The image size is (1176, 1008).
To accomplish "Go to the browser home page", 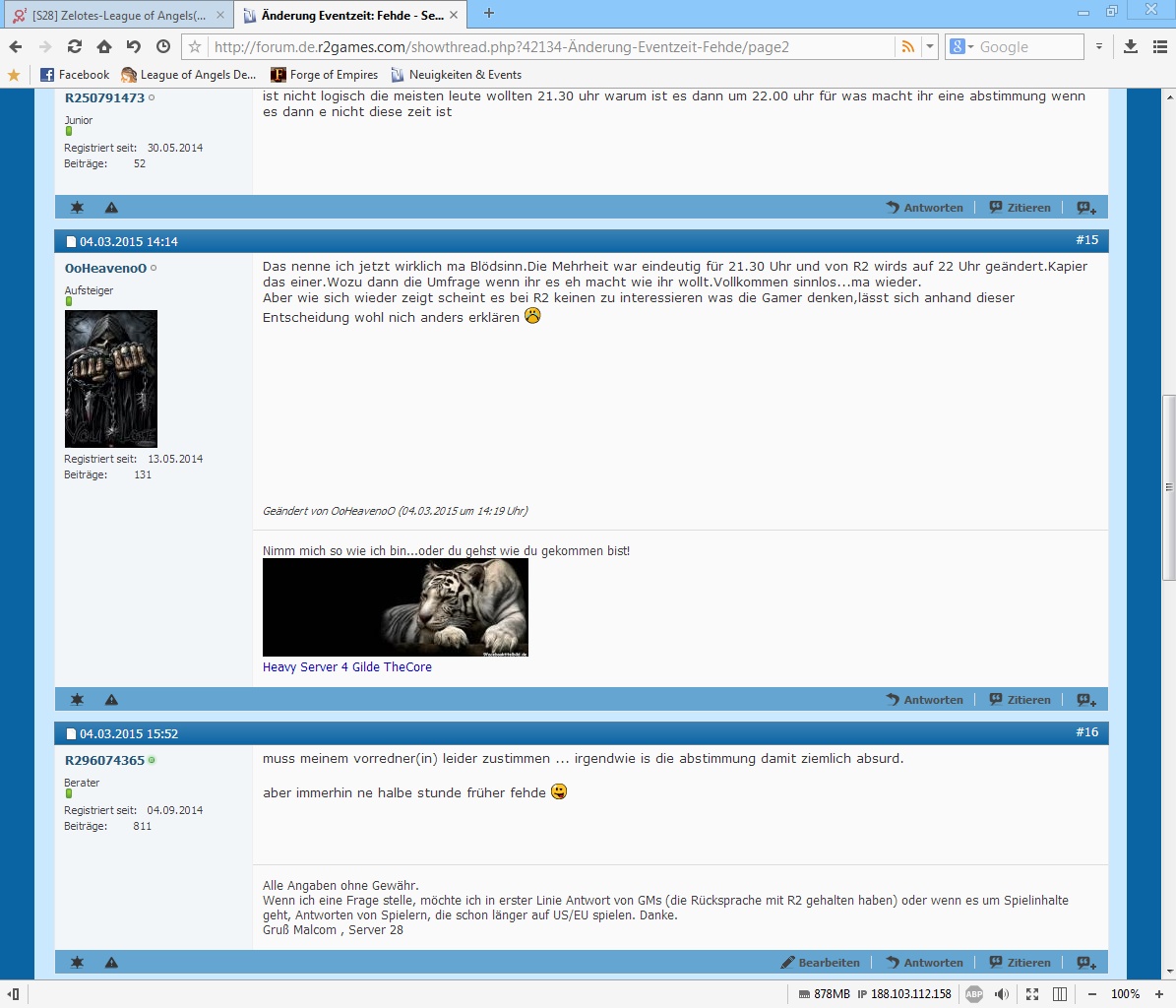I will click(x=104, y=46).
